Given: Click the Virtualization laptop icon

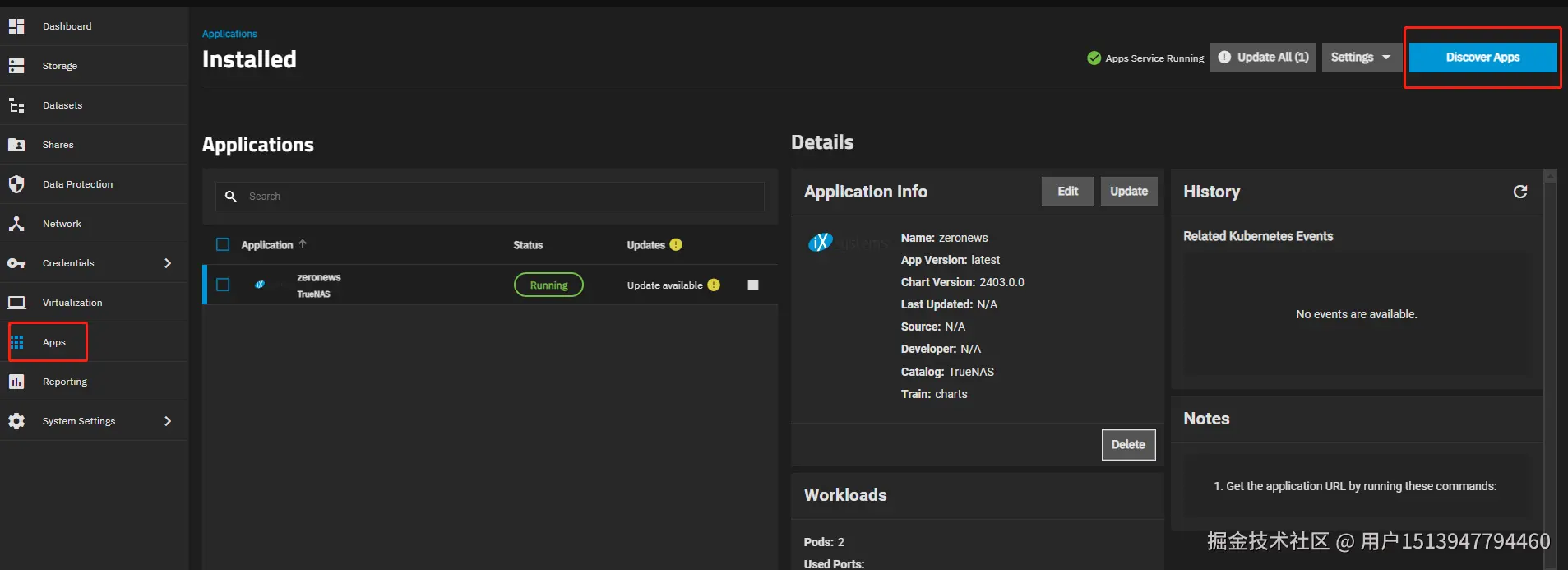Looking at the screenshot, I should click(16, 303).
